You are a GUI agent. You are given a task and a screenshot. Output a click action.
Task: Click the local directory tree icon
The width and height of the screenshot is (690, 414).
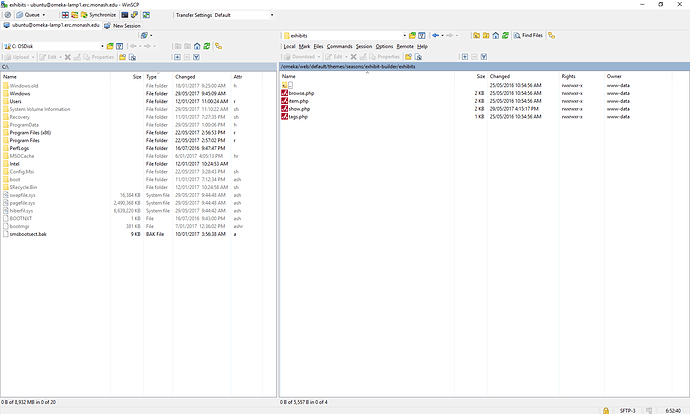(x=218, y=46)
